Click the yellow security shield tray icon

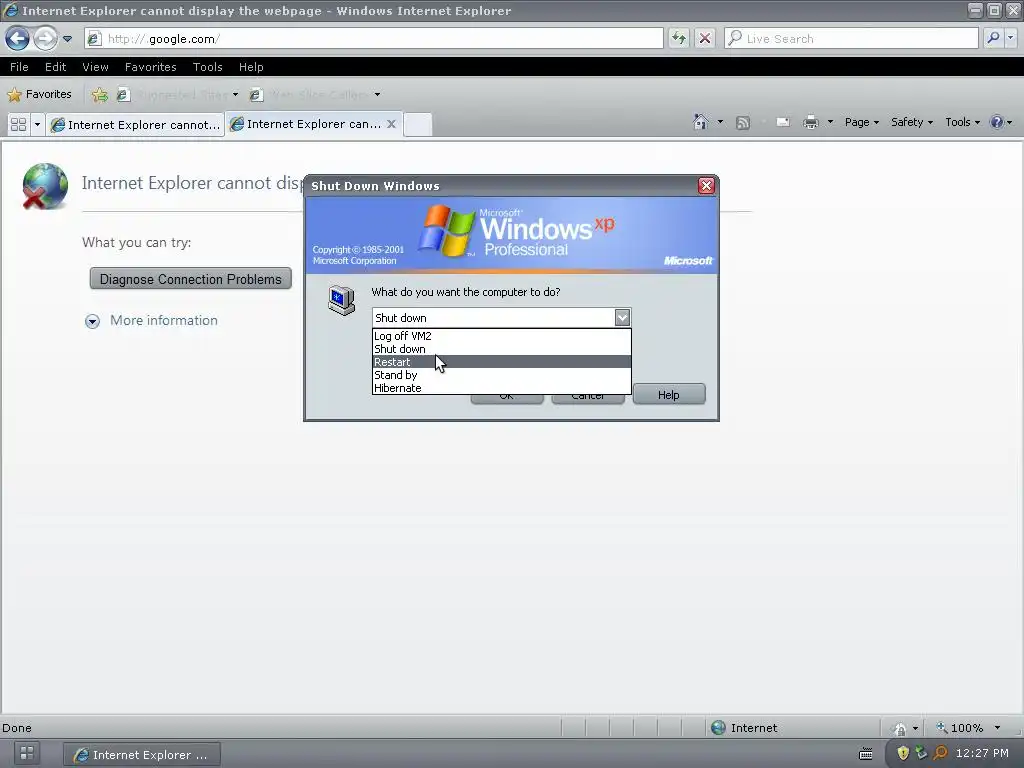coord(903,753)
